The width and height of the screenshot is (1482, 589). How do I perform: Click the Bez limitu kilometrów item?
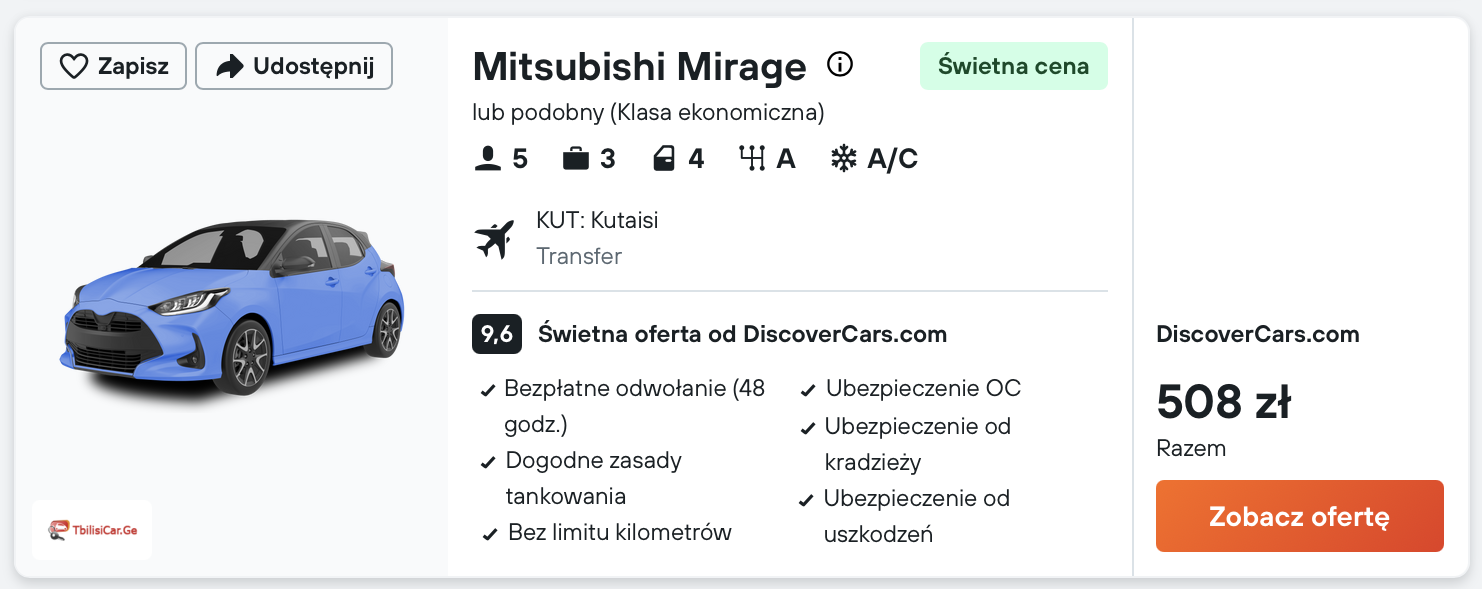click(619, 532)
